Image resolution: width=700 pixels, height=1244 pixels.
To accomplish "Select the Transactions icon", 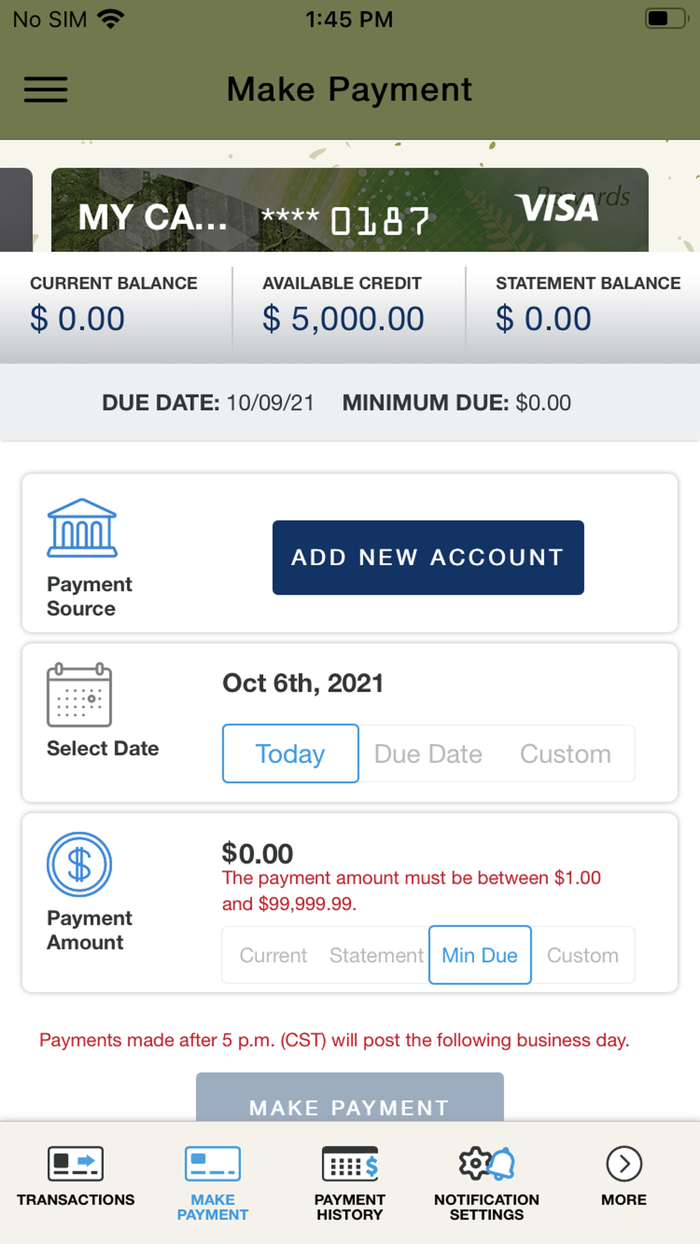I will (x=75, y=1163).
